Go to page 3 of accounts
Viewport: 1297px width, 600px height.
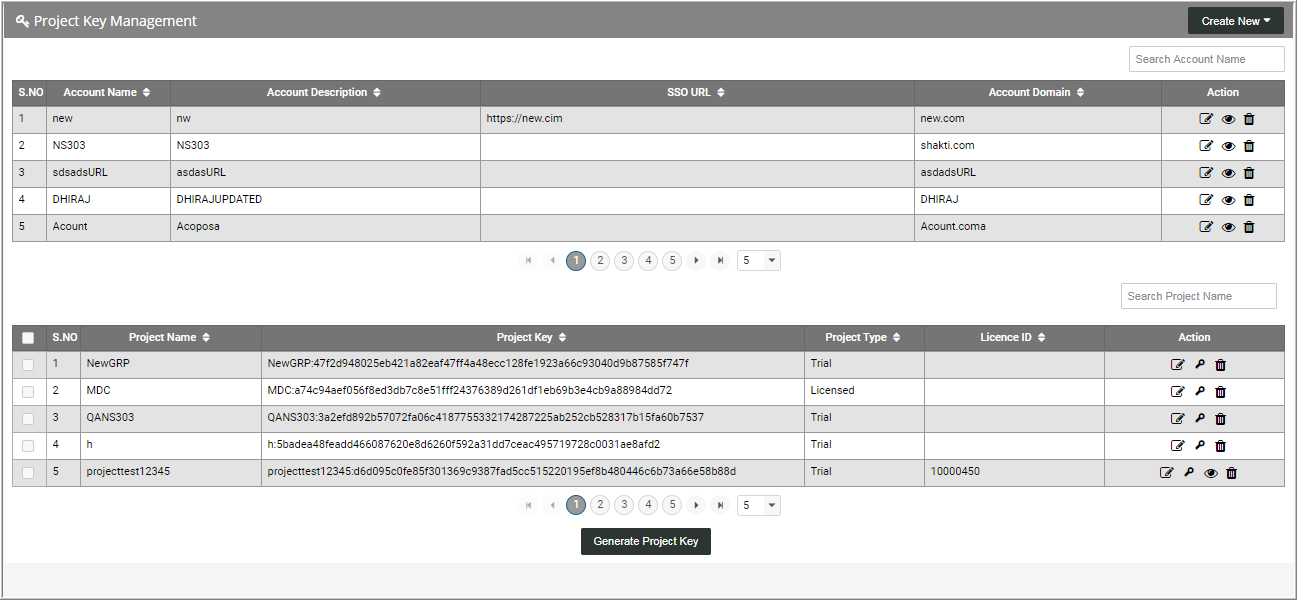pyautogui.click(x=624, y=261)
